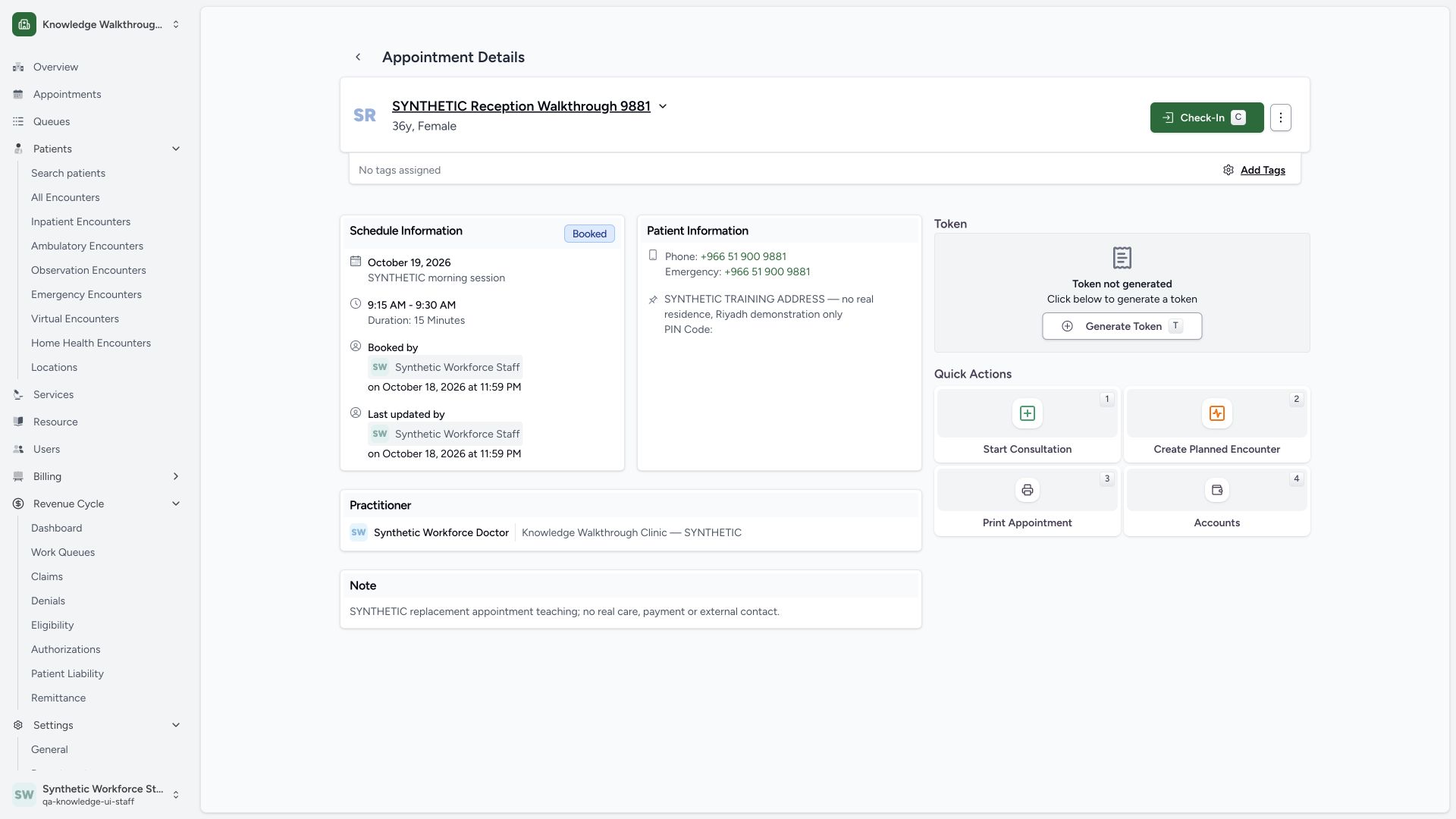
Task: Click the green Check-In button
Action: pyautogui.click(x=1207, y=118)
